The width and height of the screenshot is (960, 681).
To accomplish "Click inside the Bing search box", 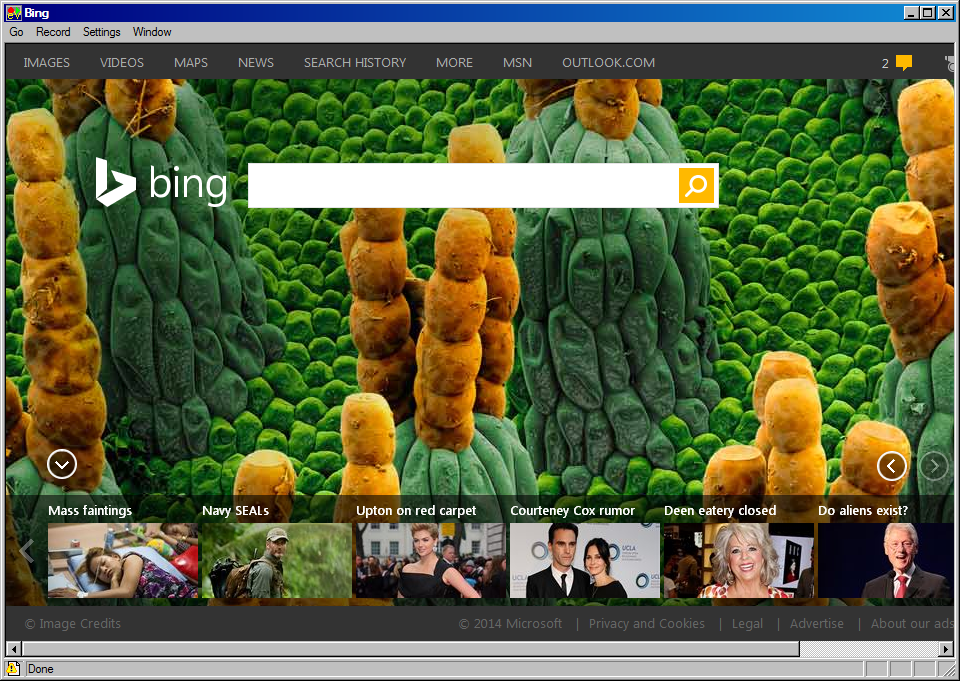I will tap(462, 186).
